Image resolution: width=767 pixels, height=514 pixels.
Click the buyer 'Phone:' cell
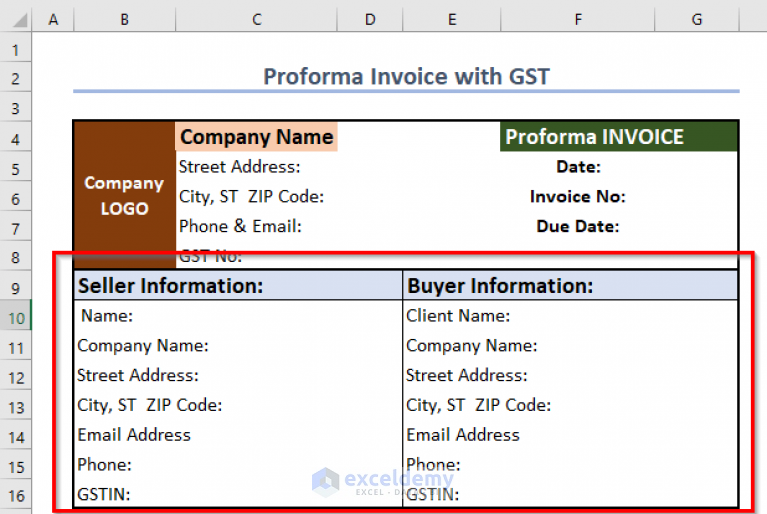(570, 464)
